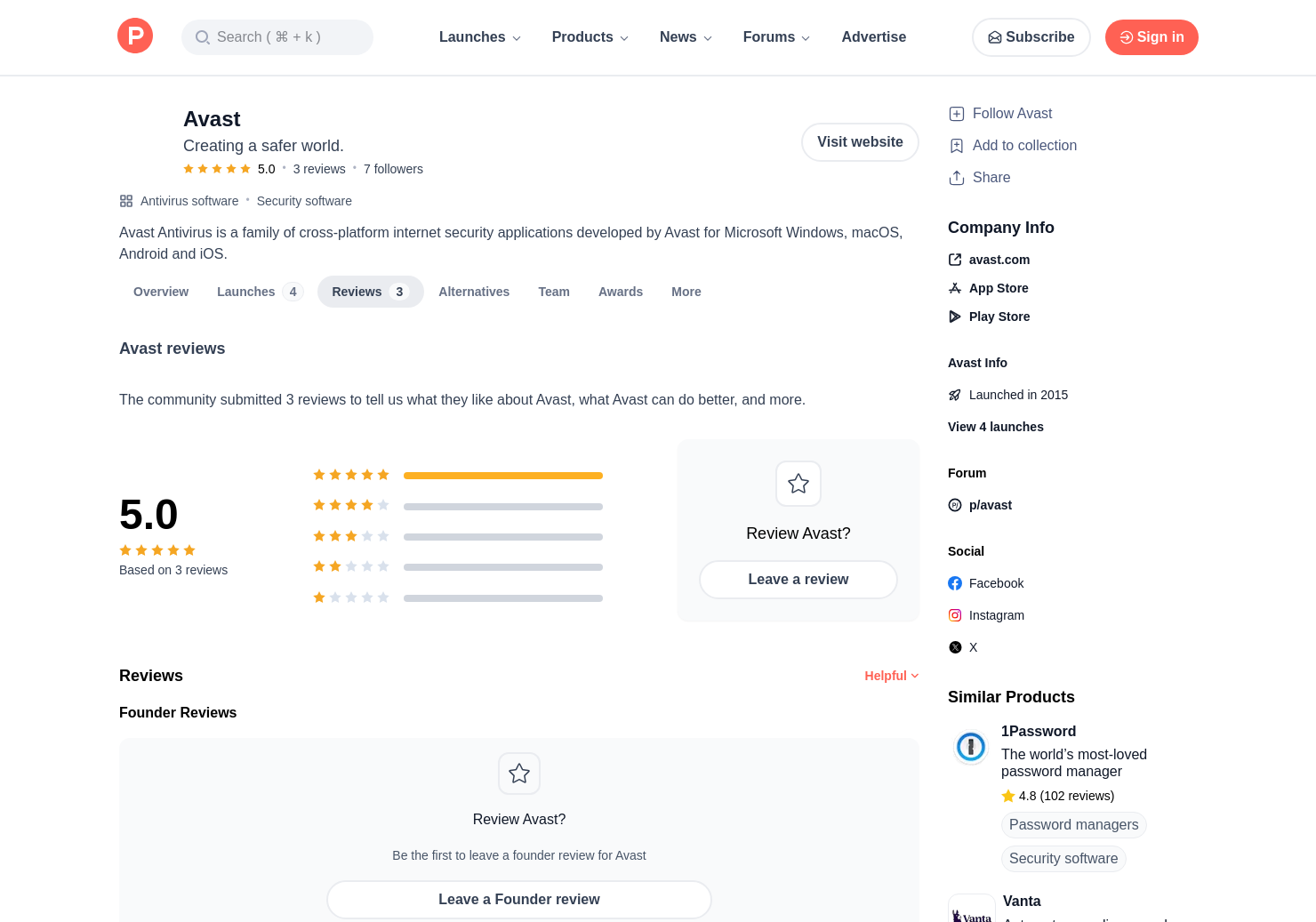Click the p/avast forum icon

(955, 505)
